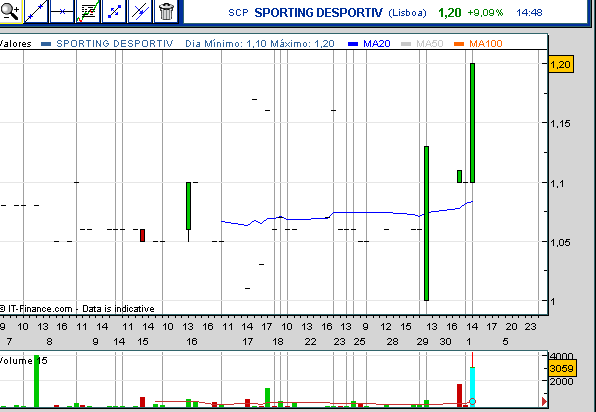Click the Dia Mínimo: 1,10 Máximo: 1,20 text
Screen dimensions: 596x412
[x=260, y=43]
